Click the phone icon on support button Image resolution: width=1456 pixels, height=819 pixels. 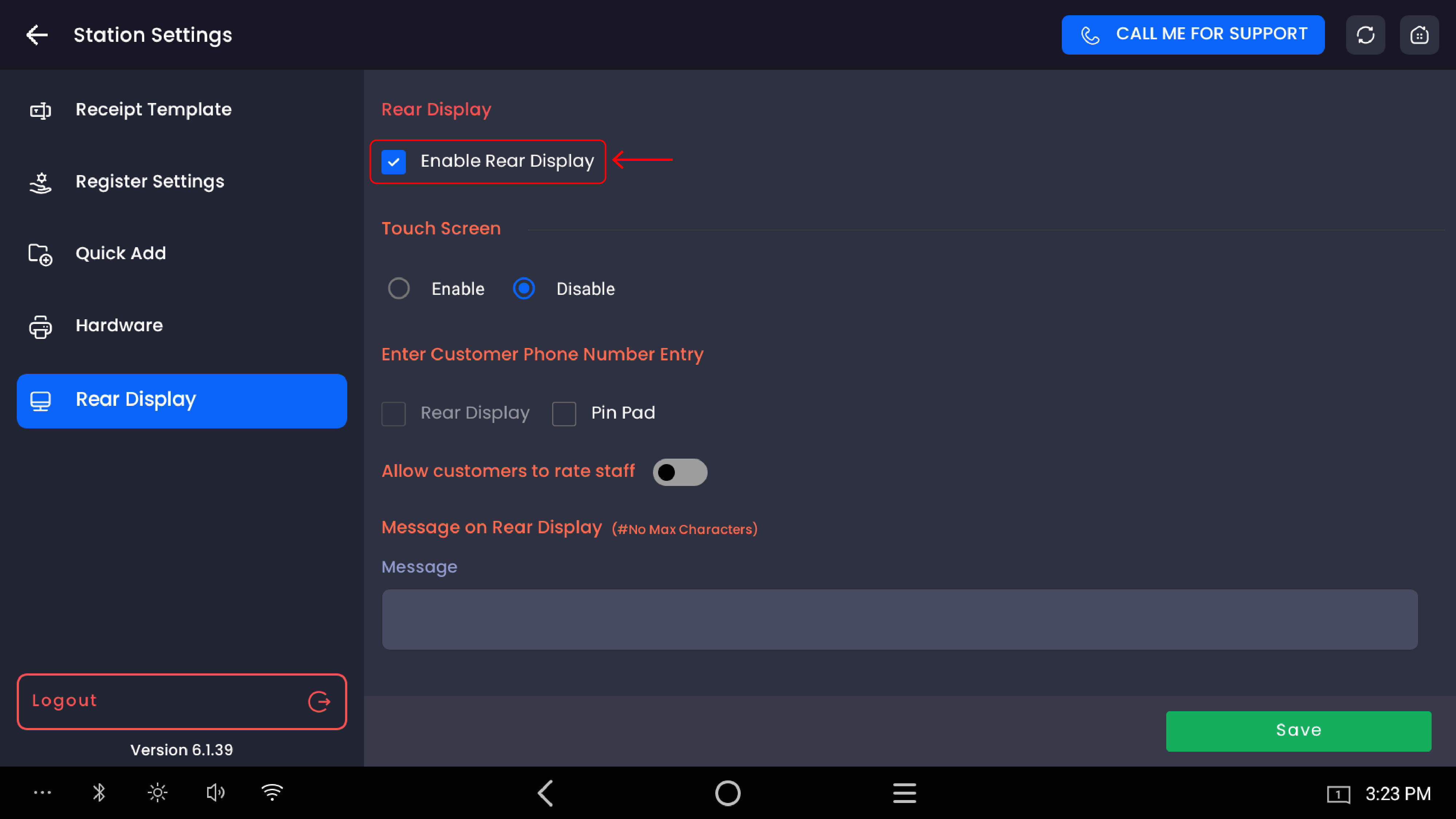1090,35
